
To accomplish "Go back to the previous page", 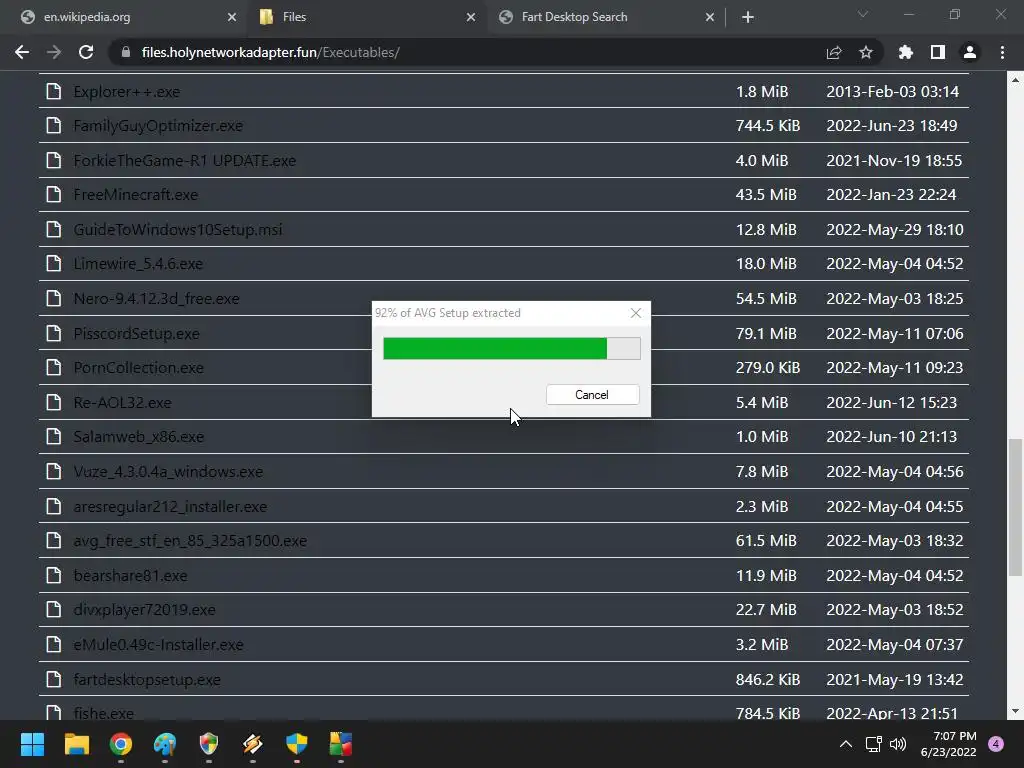I will 22,52.
